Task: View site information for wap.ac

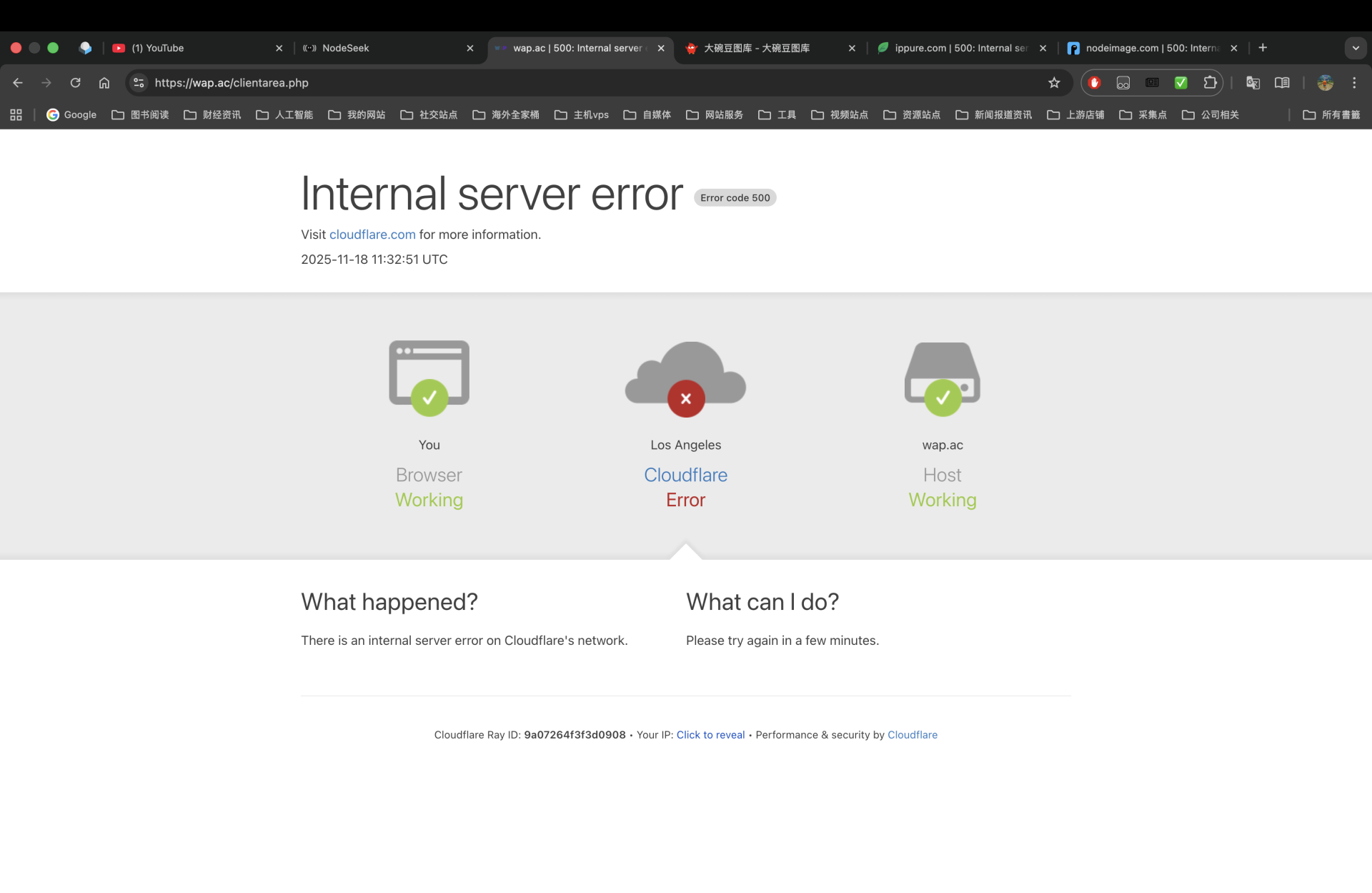Action: 139,83
